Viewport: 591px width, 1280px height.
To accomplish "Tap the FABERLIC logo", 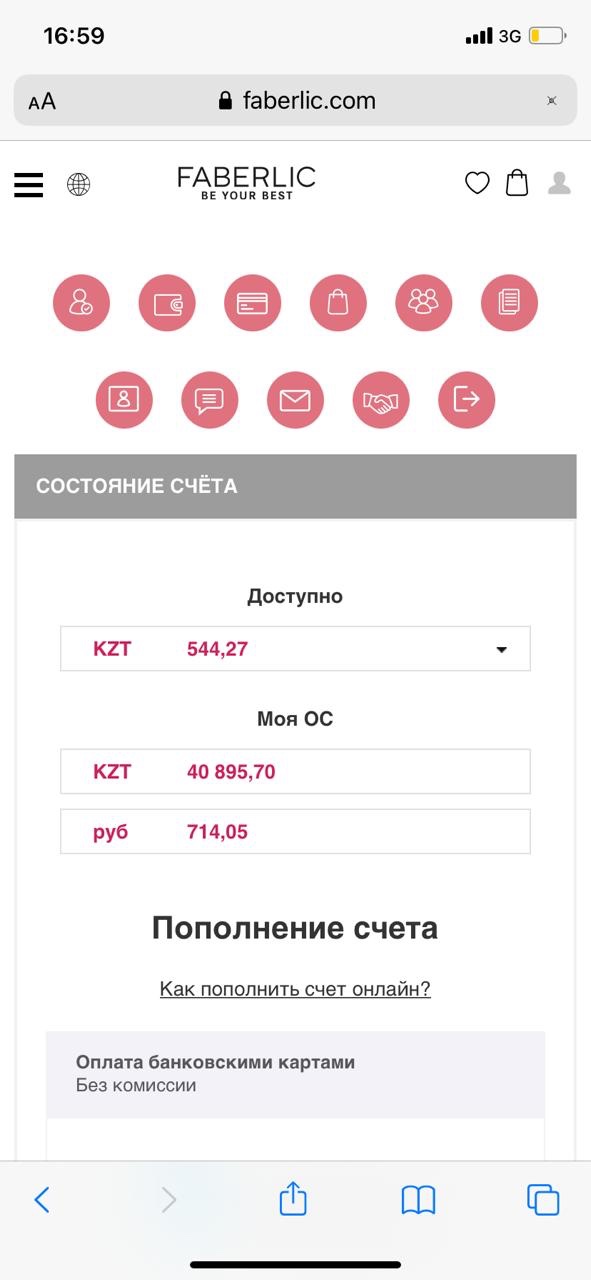I will (x=246, y=183).
